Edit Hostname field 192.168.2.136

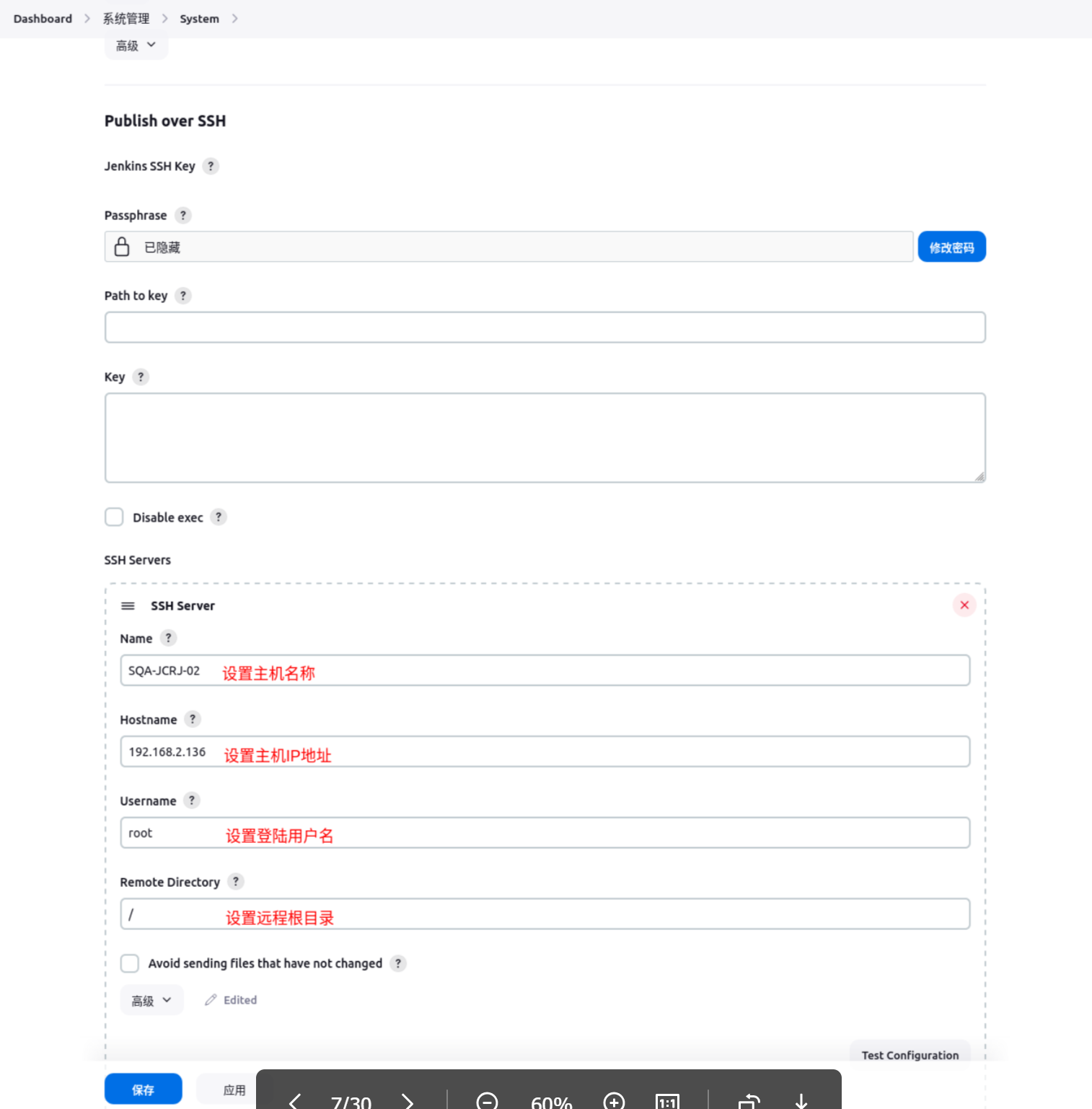pos(545,751)
